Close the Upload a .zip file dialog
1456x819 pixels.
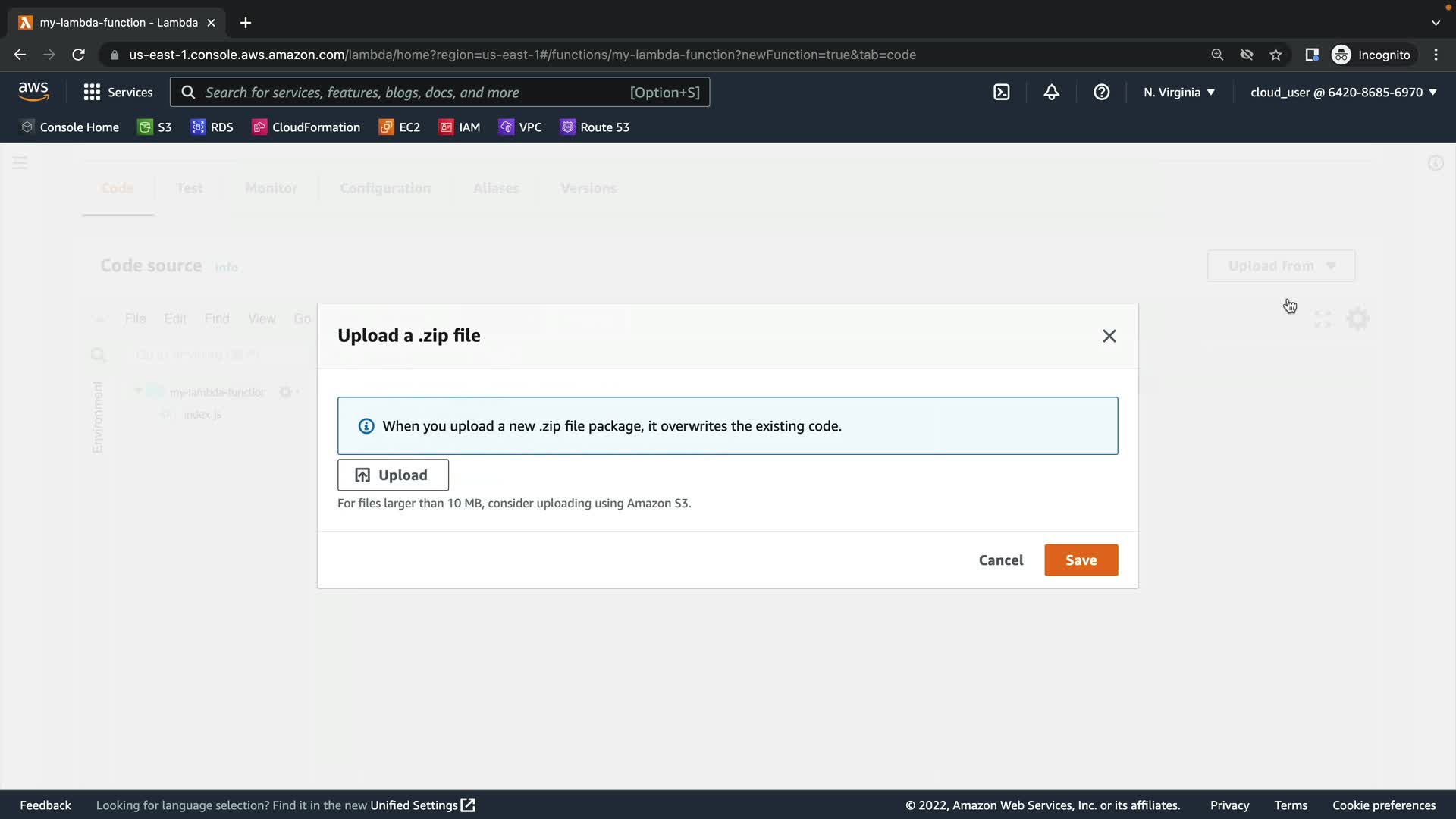[x=1109, y=336]
